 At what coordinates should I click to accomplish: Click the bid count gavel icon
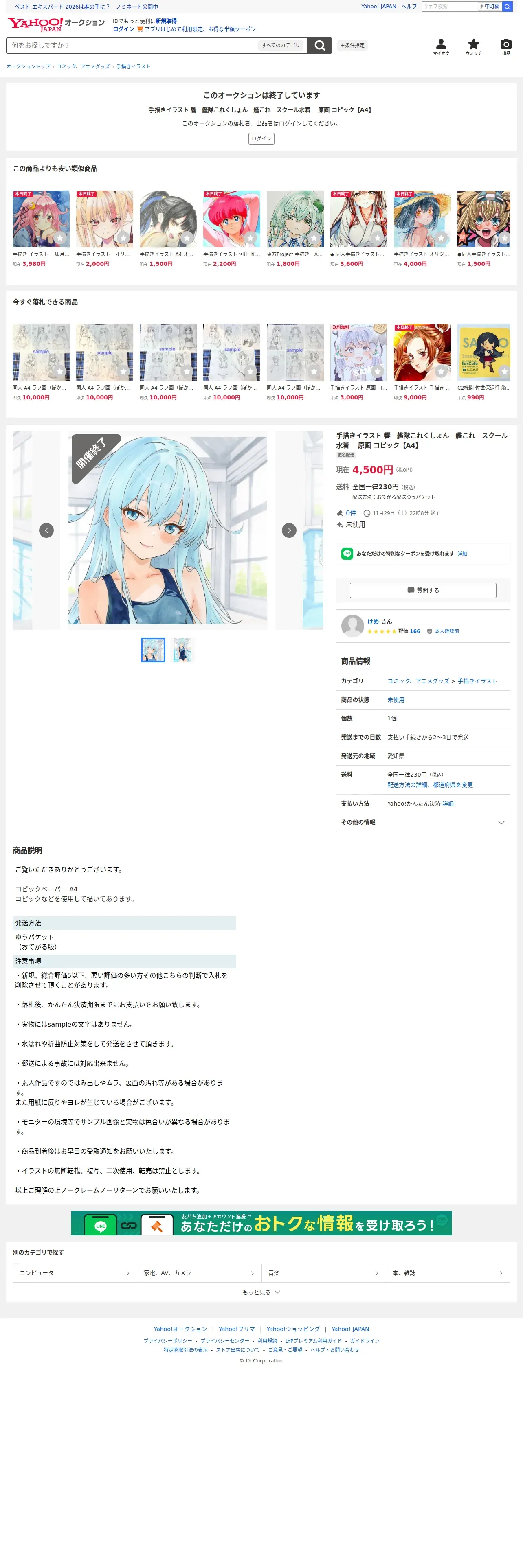(x=340, y=513)
